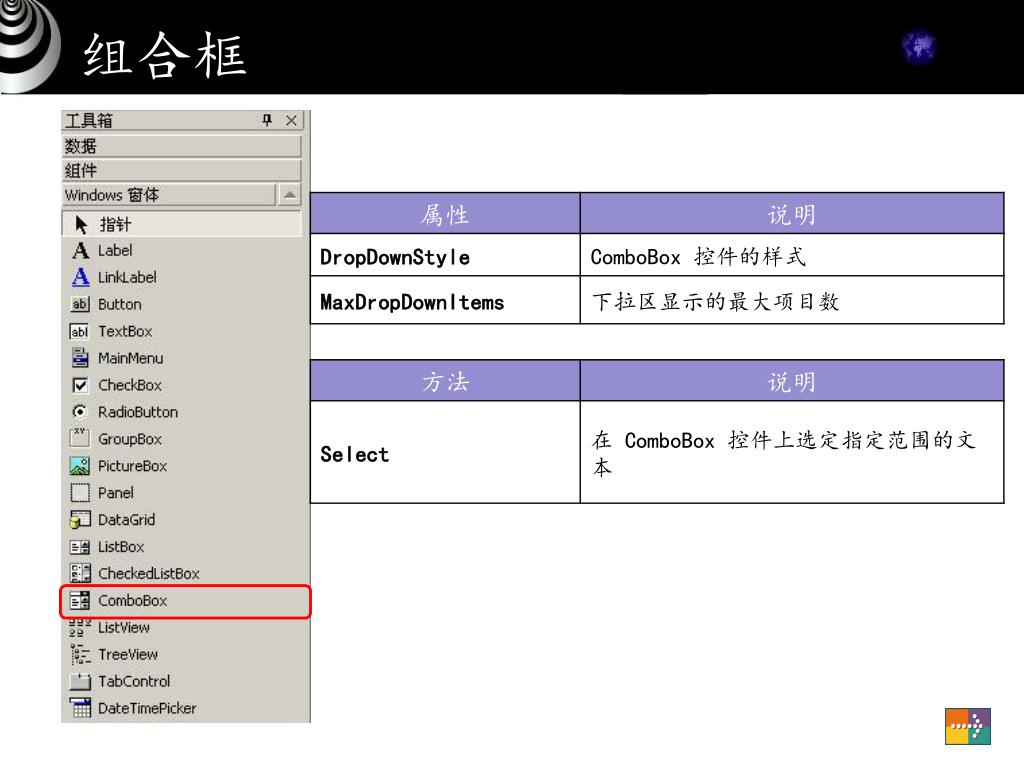The height and width of the screenshot is (768, 1024).
Task: Select the TreeView control icon
Action: pos(80,654)
